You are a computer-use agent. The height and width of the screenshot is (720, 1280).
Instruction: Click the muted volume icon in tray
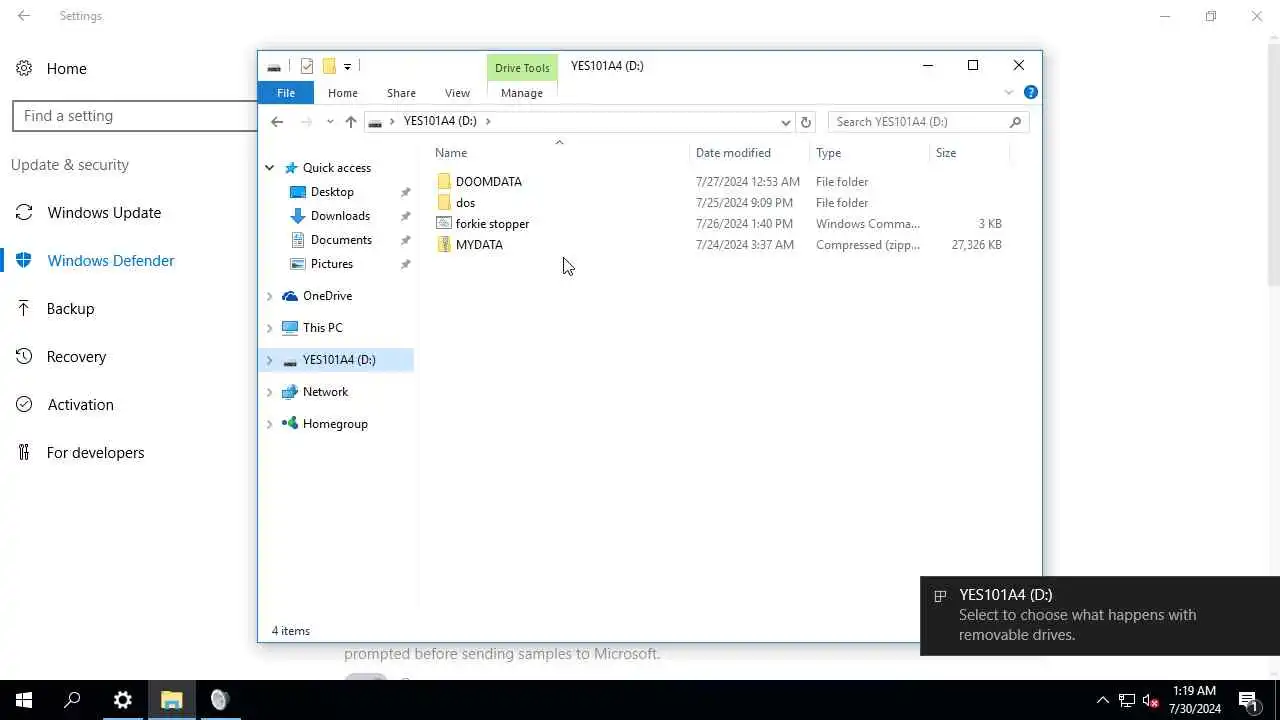tap(1150, 700)
